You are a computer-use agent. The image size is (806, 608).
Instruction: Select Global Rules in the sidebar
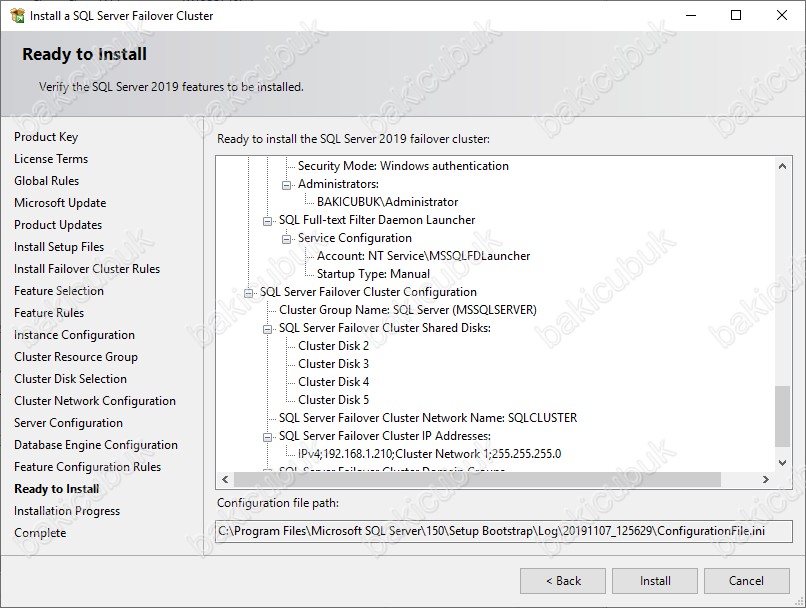tap(47, 181)
